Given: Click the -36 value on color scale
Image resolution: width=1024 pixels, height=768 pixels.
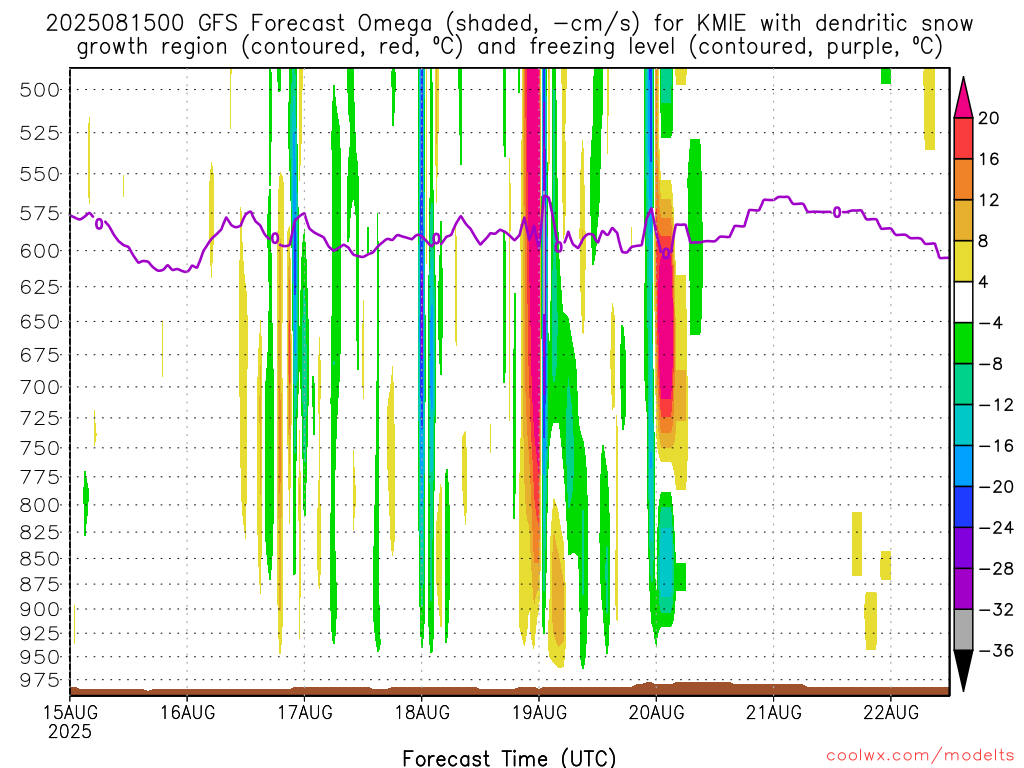Looking at the screenshot, I should (x=997, y=650).
